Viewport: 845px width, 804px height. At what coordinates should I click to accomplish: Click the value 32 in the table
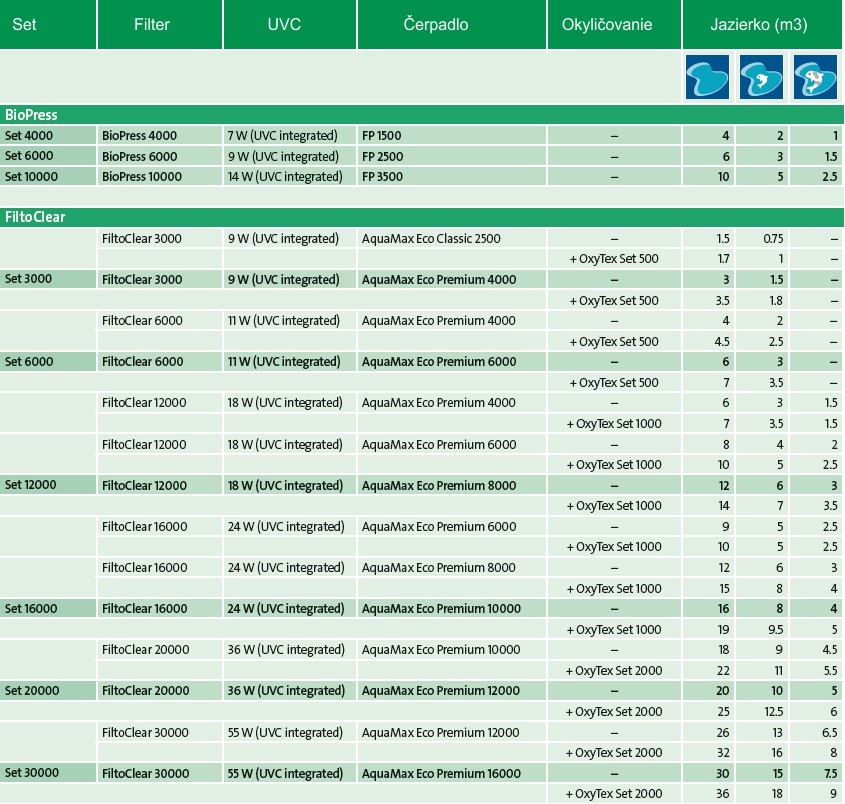point(723,752)
